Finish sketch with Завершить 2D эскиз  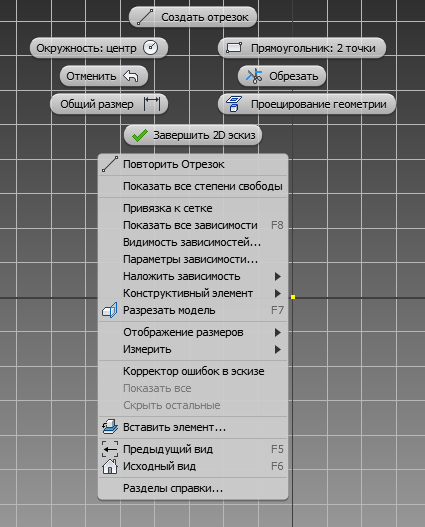193,135
